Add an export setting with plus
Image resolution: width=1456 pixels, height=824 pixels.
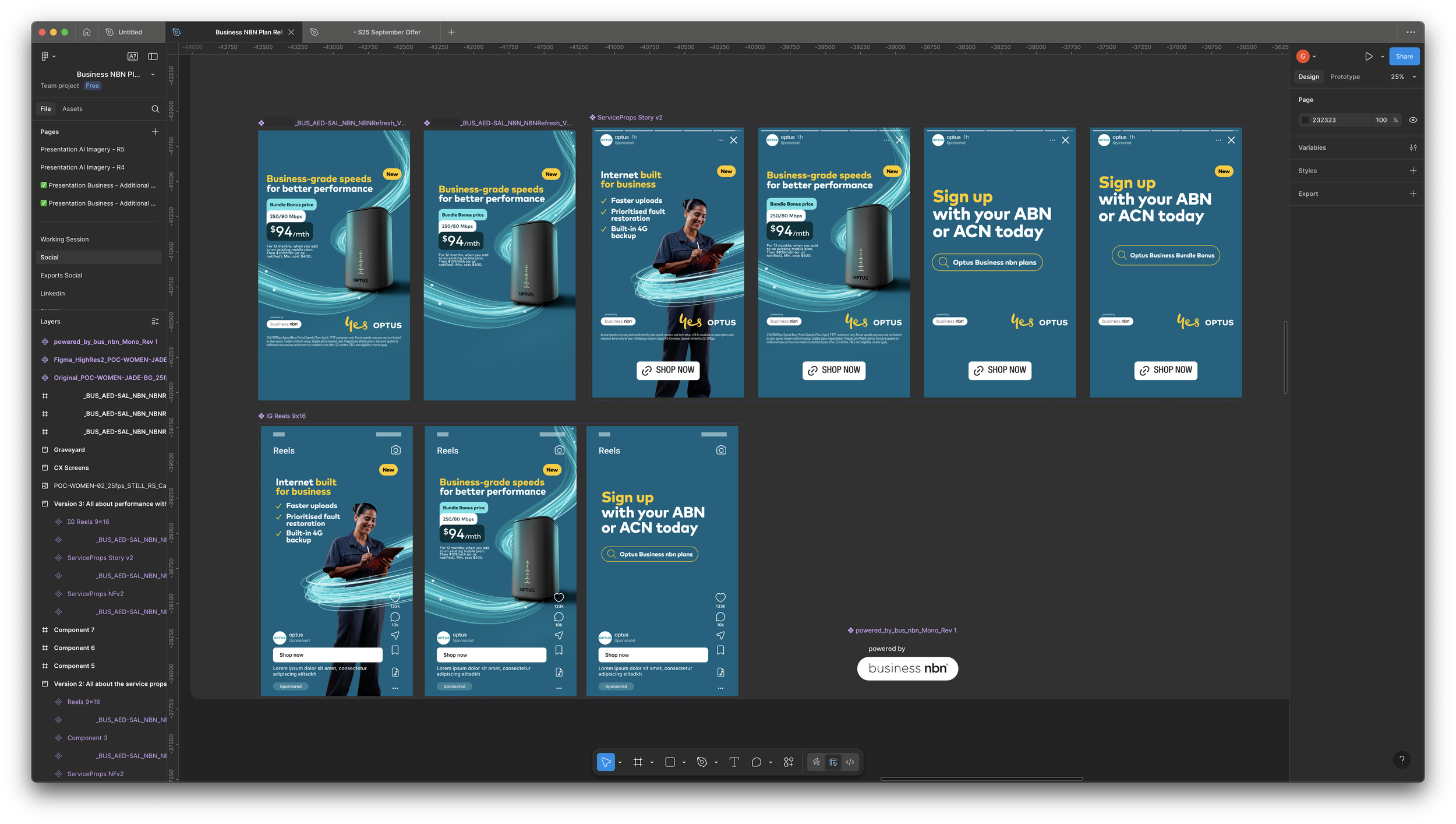coord(1413,194)
